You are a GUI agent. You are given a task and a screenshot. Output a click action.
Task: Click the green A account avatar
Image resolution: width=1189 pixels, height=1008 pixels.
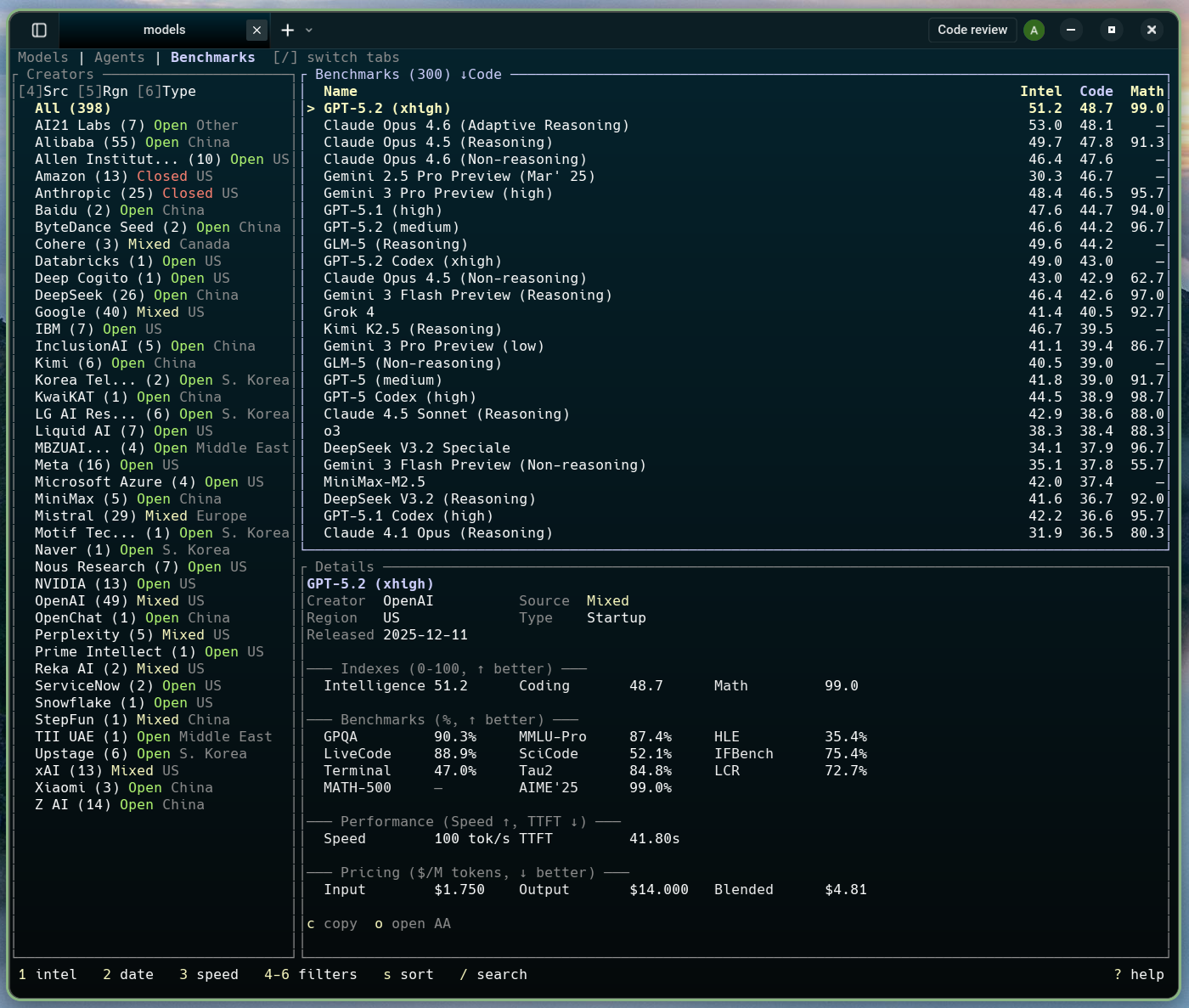1034,29
